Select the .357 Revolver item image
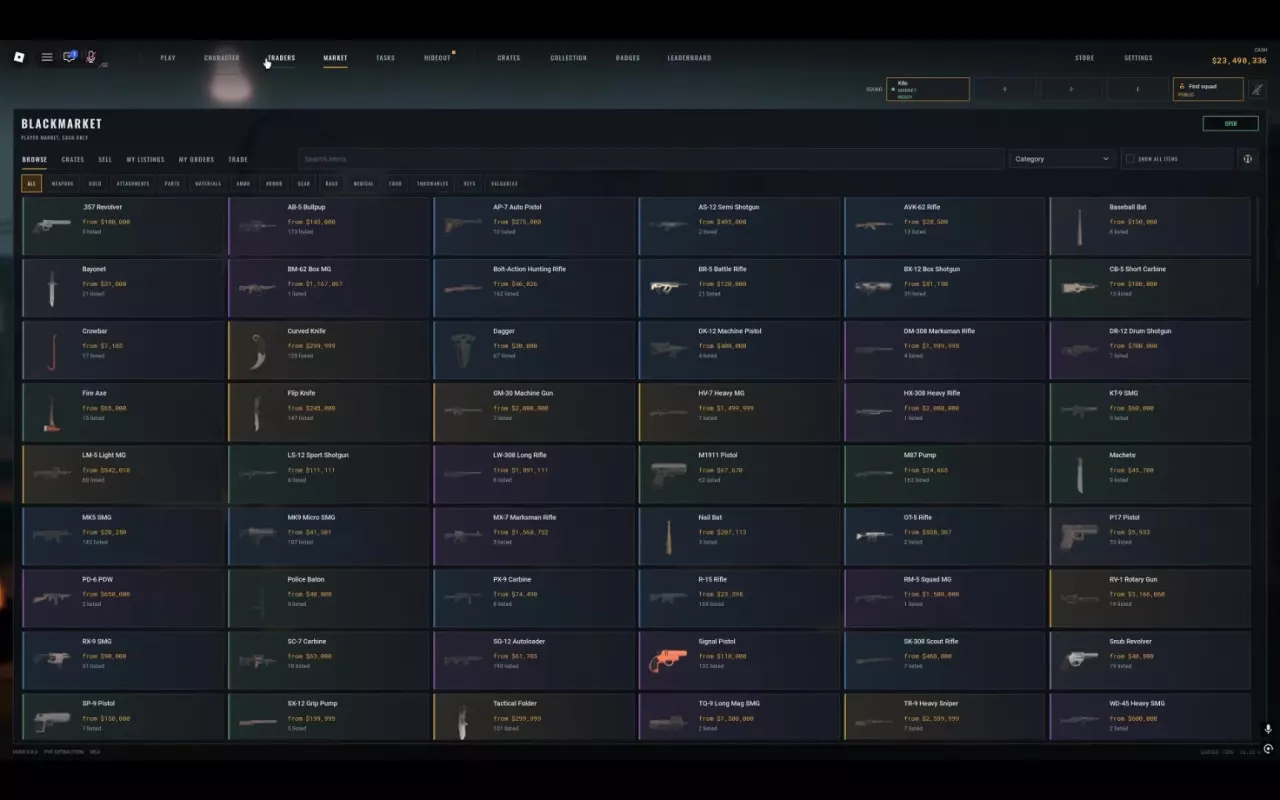Image resolution: width=1280 pixels, height=800 pixels. (x=51, y=226)
